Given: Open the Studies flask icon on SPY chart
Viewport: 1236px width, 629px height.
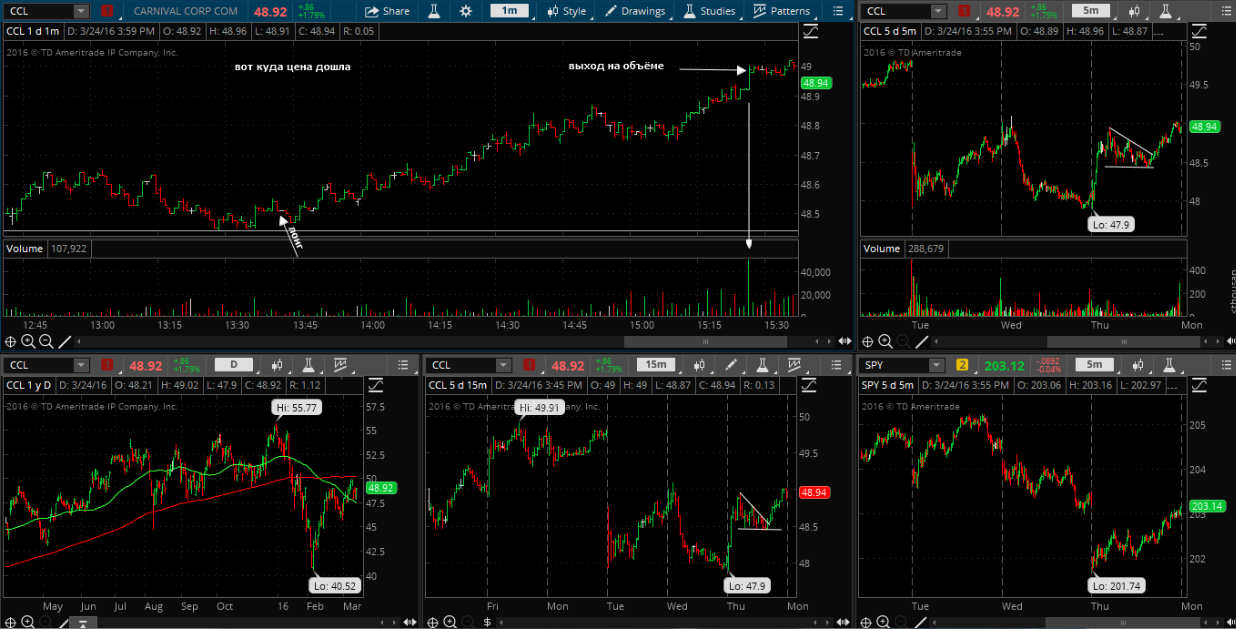Looking at the screenshot, I should point(1169,365).
